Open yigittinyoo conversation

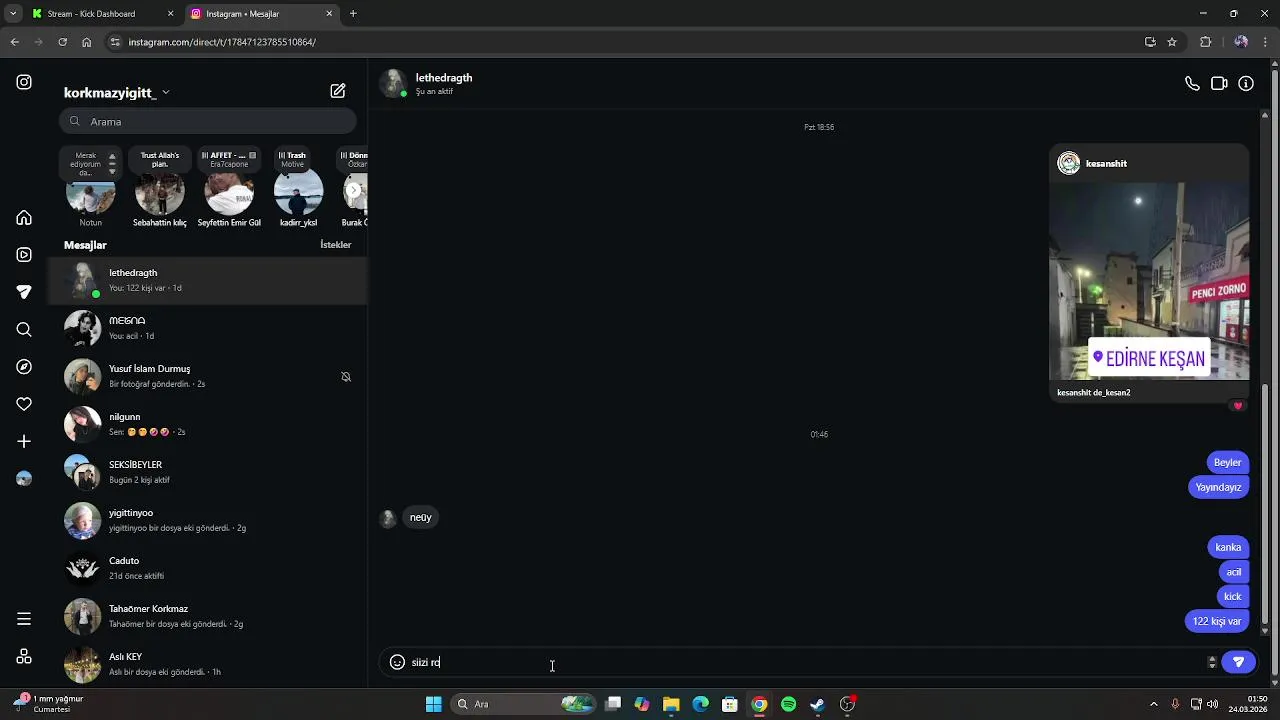pyautogui.click(x=208, y=520)
